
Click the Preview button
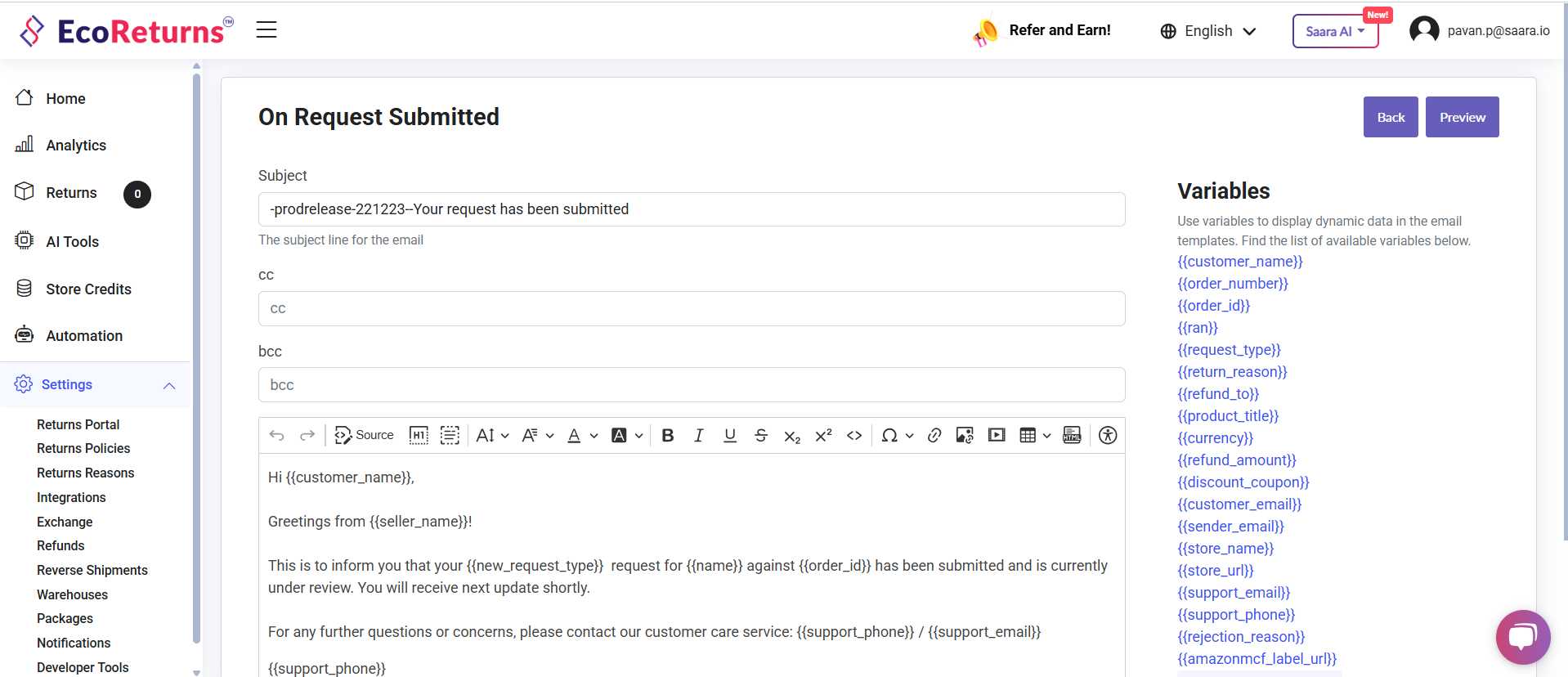pos(1462,117)
